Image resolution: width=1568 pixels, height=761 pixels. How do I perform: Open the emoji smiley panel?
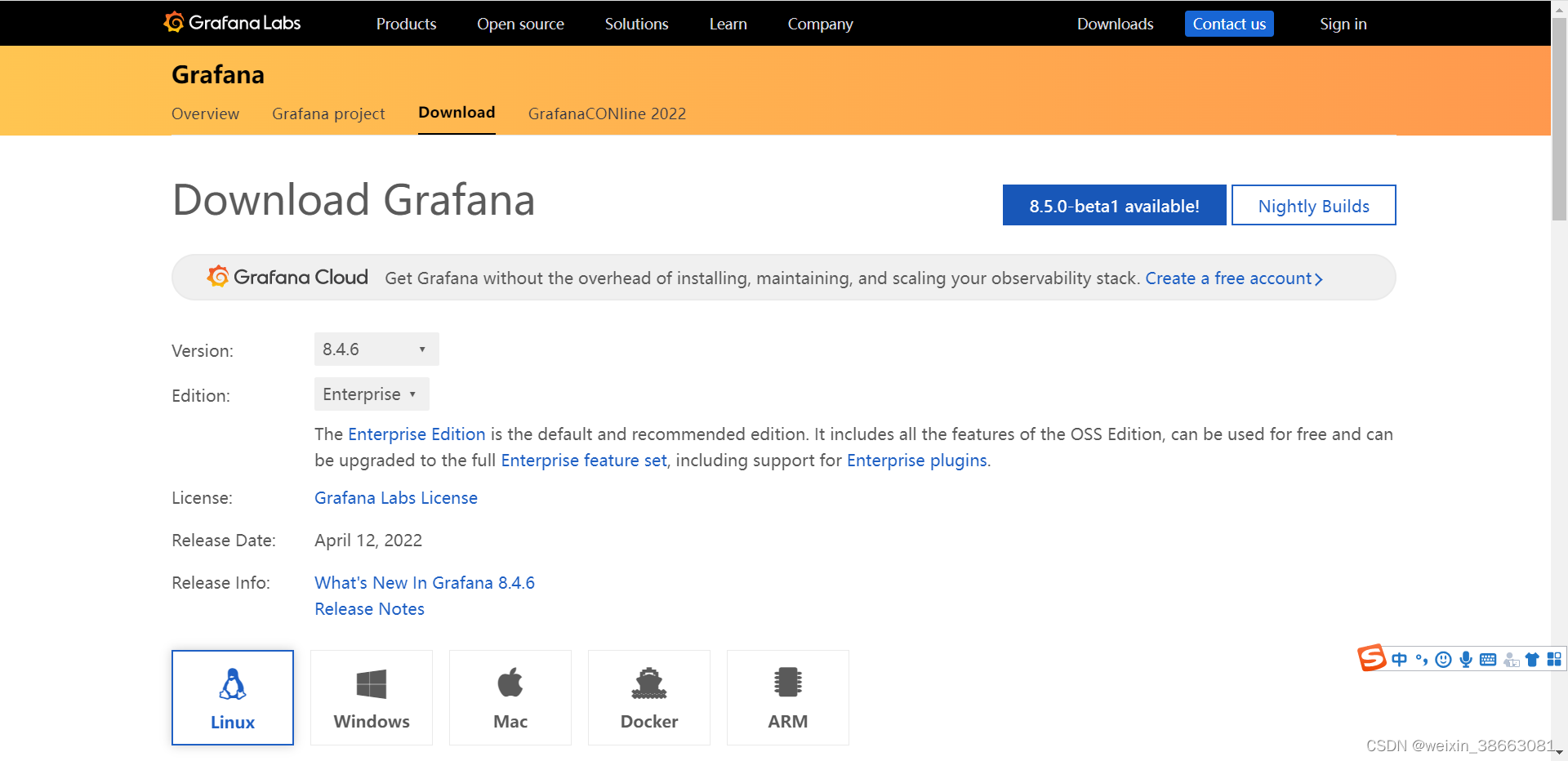pyautogui.click(x=1444, y=659)
